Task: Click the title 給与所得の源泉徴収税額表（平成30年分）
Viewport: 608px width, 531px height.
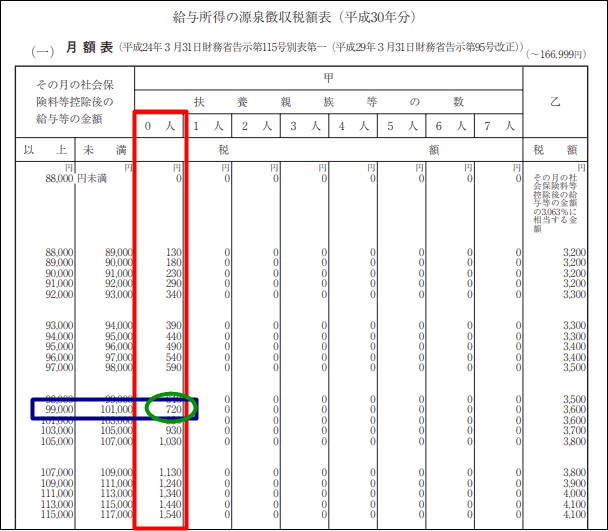Action: coord(294,17)
